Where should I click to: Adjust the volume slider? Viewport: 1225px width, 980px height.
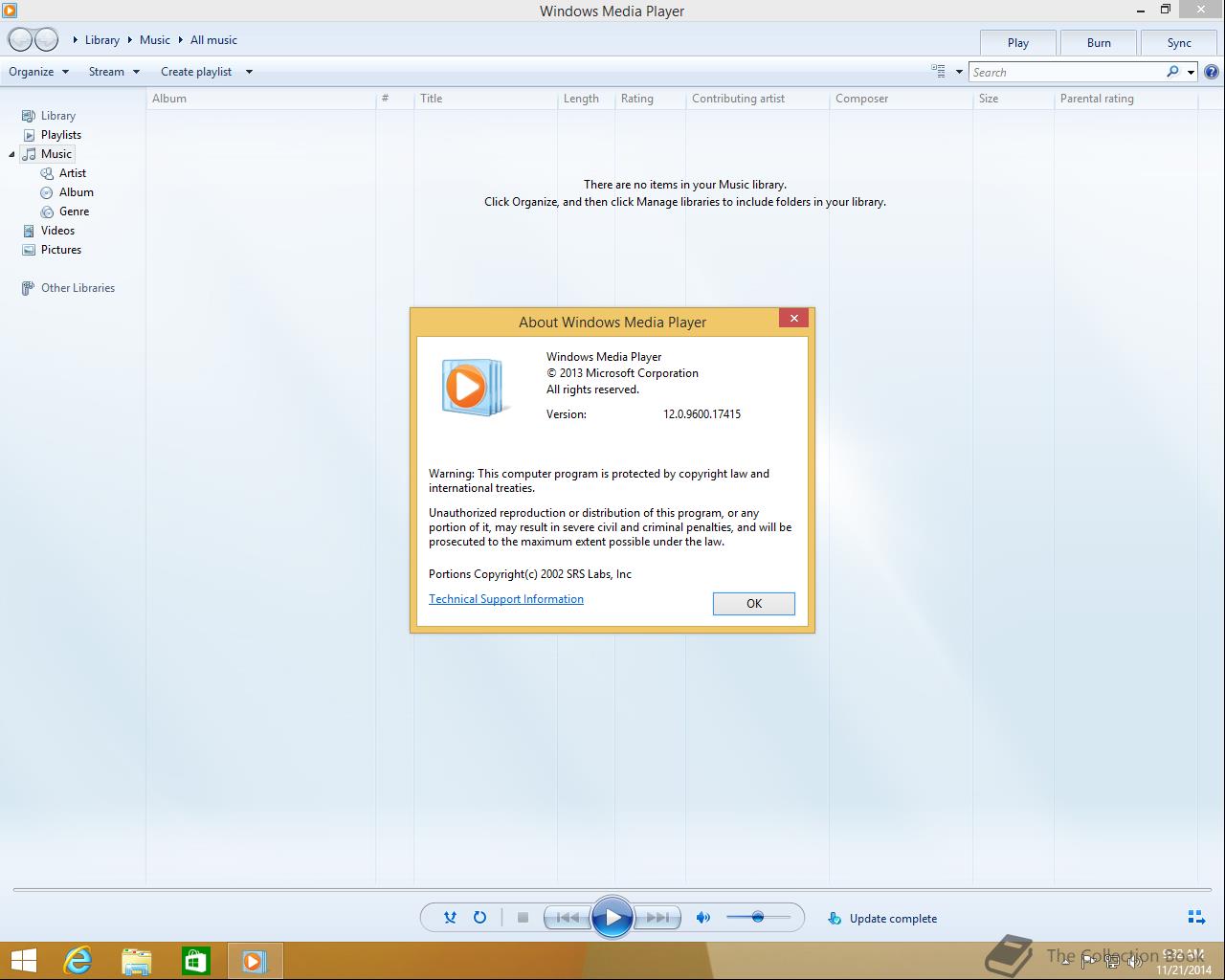[758, 917]
